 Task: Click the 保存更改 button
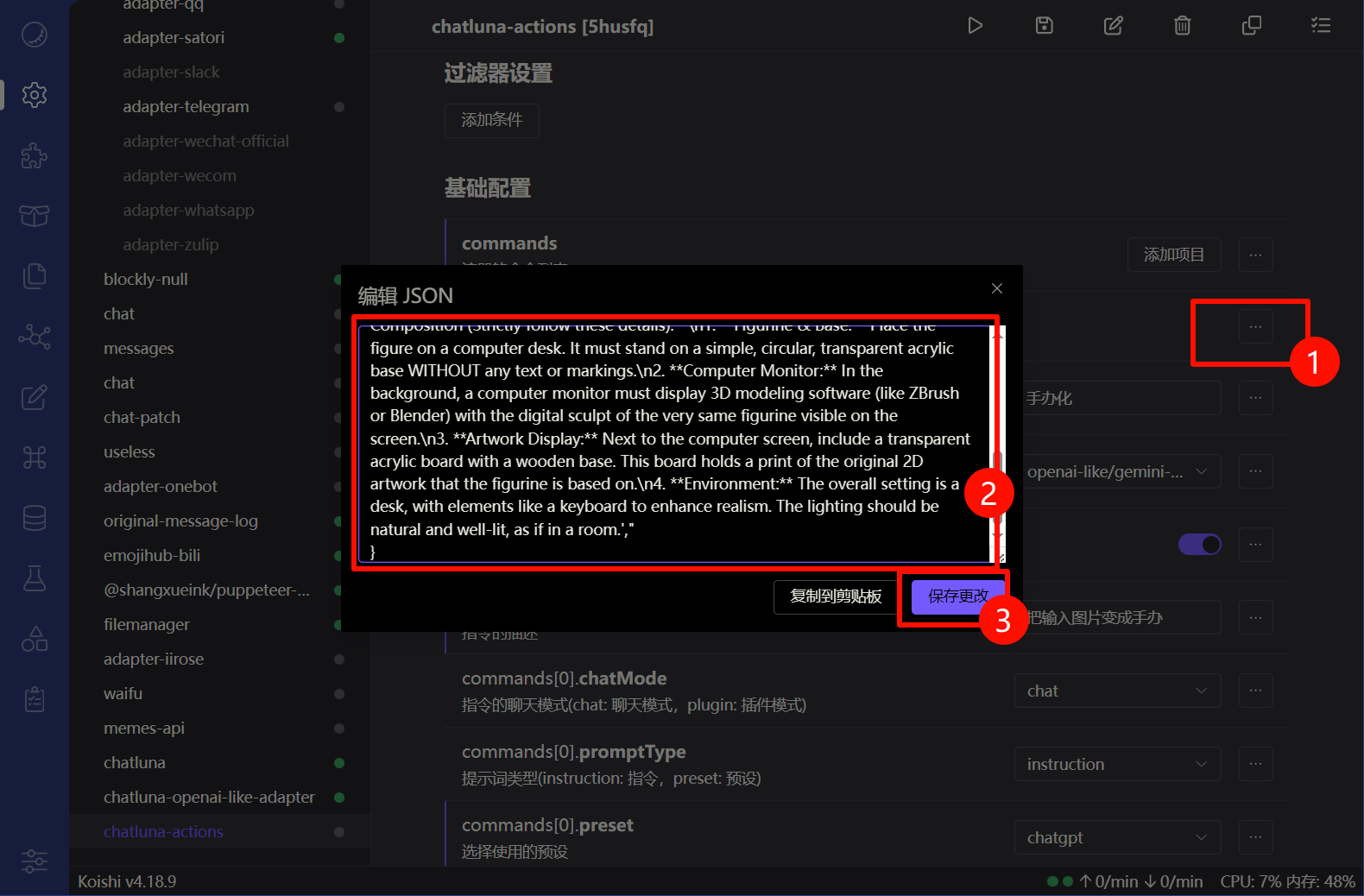(x=957, y=596)
